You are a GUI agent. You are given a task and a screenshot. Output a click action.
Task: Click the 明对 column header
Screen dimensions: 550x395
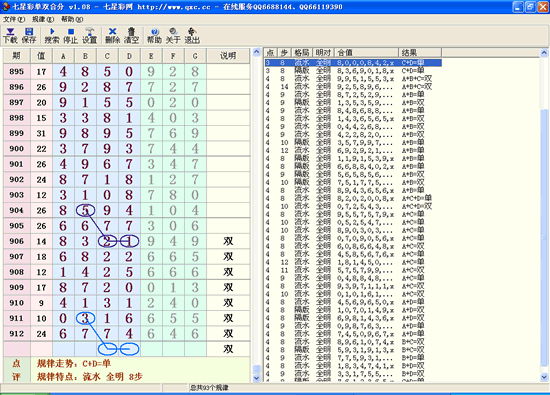click(x=323, y=53)
